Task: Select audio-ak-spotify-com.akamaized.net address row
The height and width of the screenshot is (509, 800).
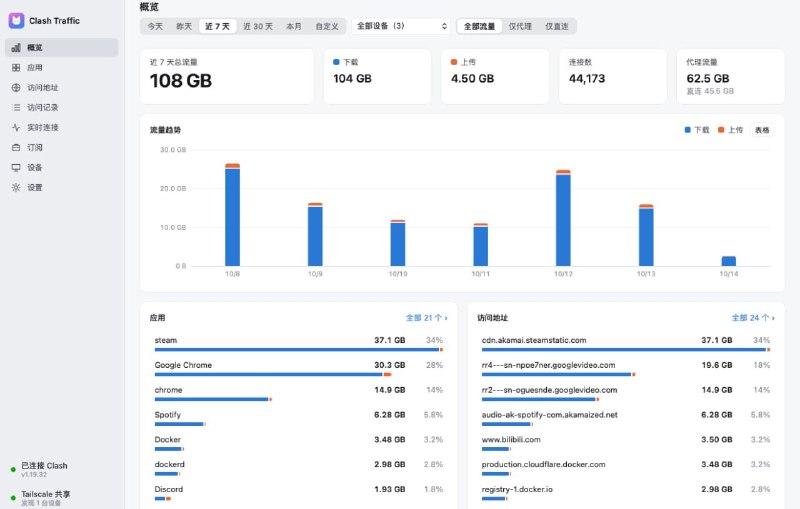Action: [626, 419]
